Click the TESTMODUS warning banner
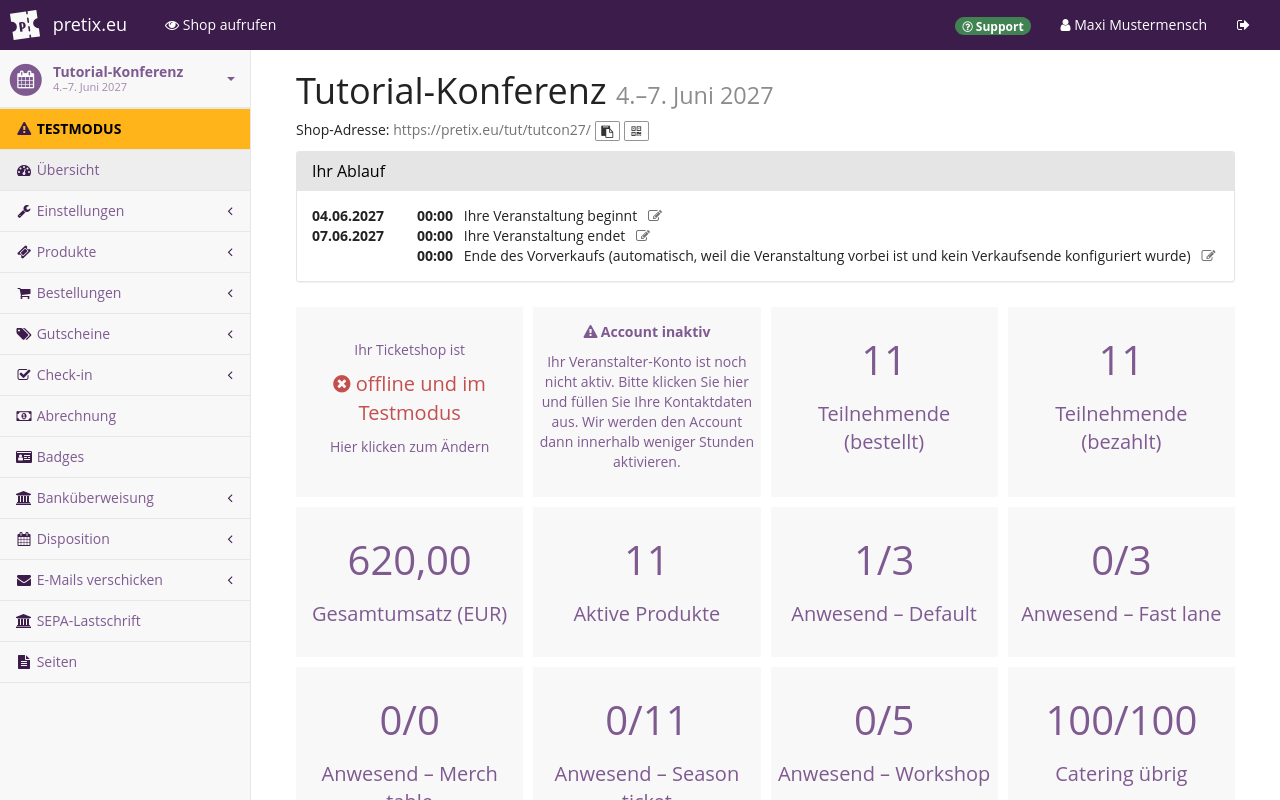The image size is (1280, 800). pyautogui.click(x=125, y=129)
